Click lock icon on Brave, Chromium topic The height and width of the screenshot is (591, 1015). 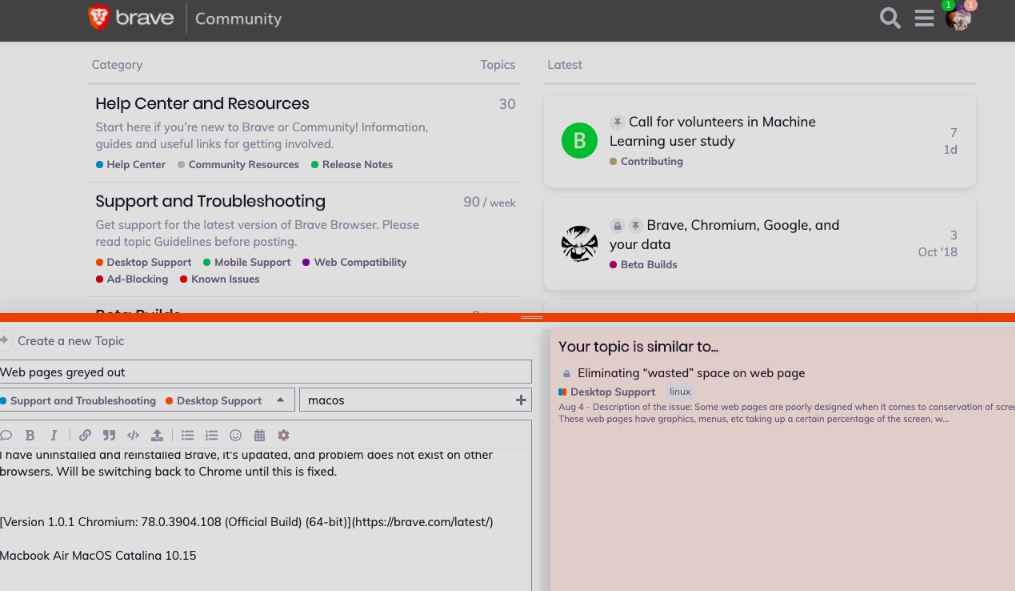pyautogui.click(x=617, y=225)
